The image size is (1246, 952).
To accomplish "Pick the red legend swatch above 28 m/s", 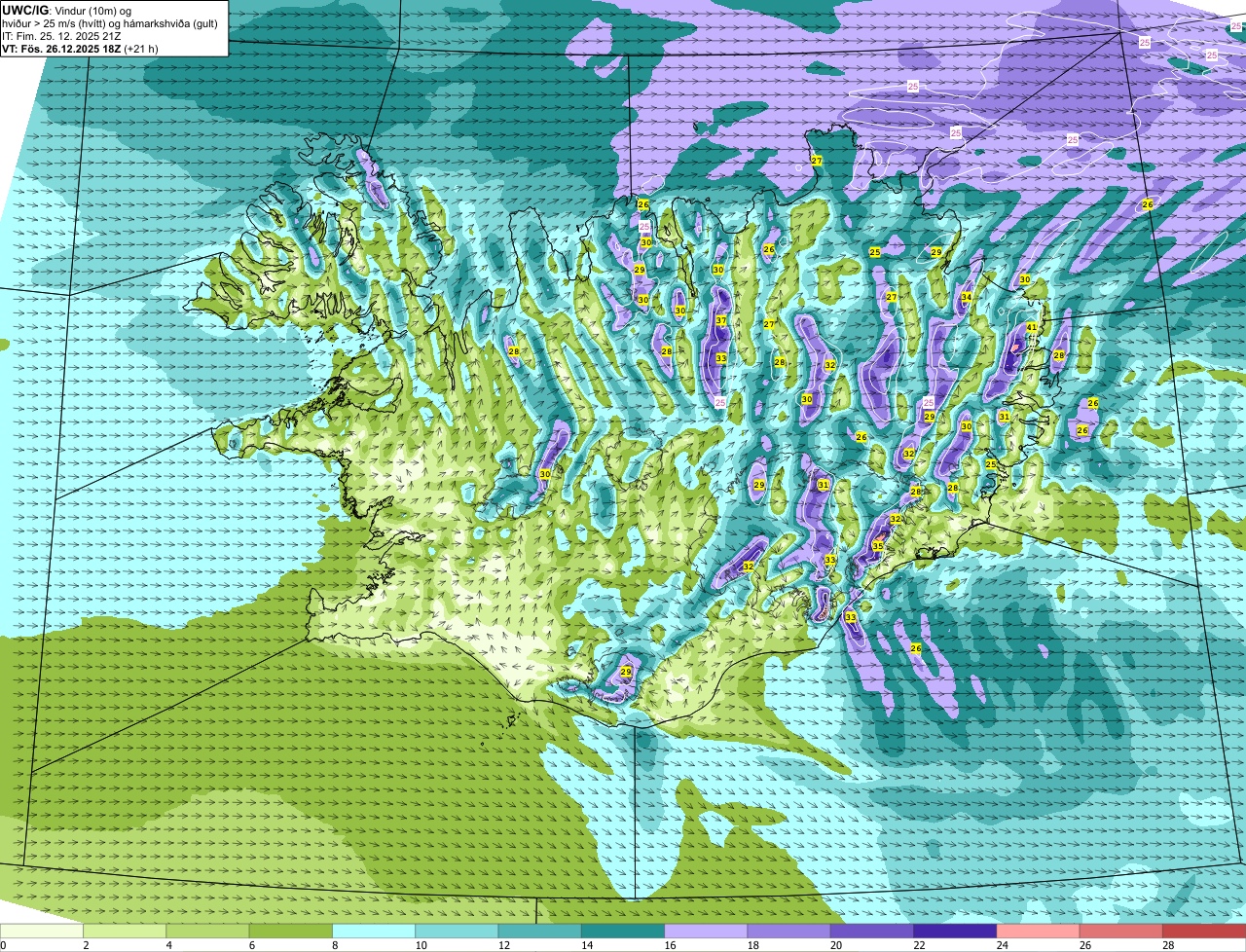I will point(1204,931).
